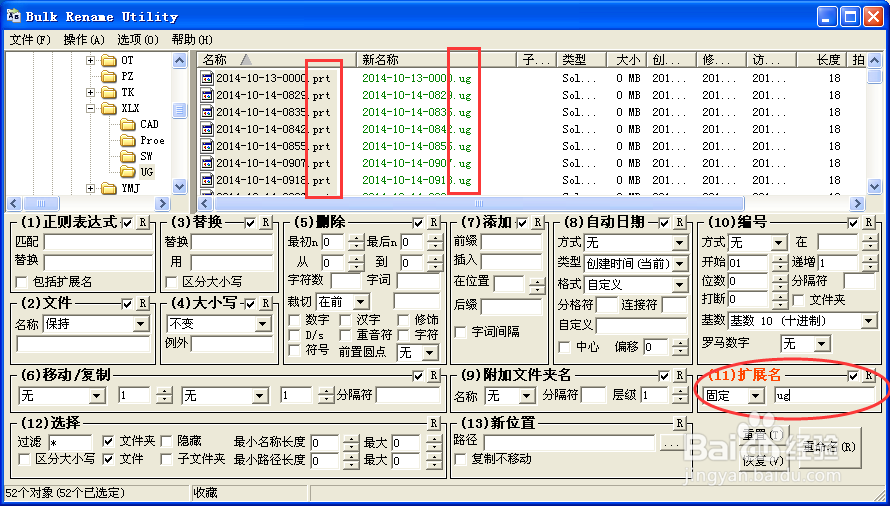The width and height of the screenshot is (890, 506).
Task: Click file icon of 2014-10-14-0829.prt
Action: [x=207, y=95]
